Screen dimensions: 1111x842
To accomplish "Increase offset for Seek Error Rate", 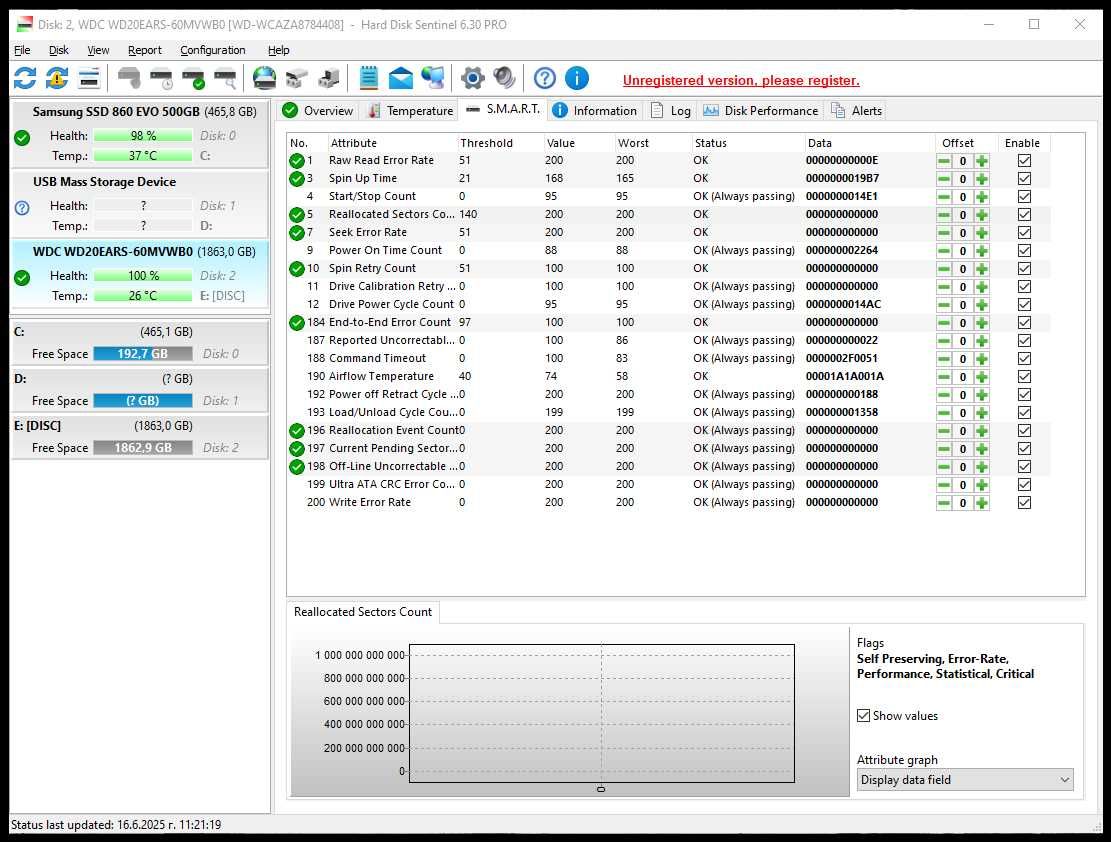I will point(981,233).
